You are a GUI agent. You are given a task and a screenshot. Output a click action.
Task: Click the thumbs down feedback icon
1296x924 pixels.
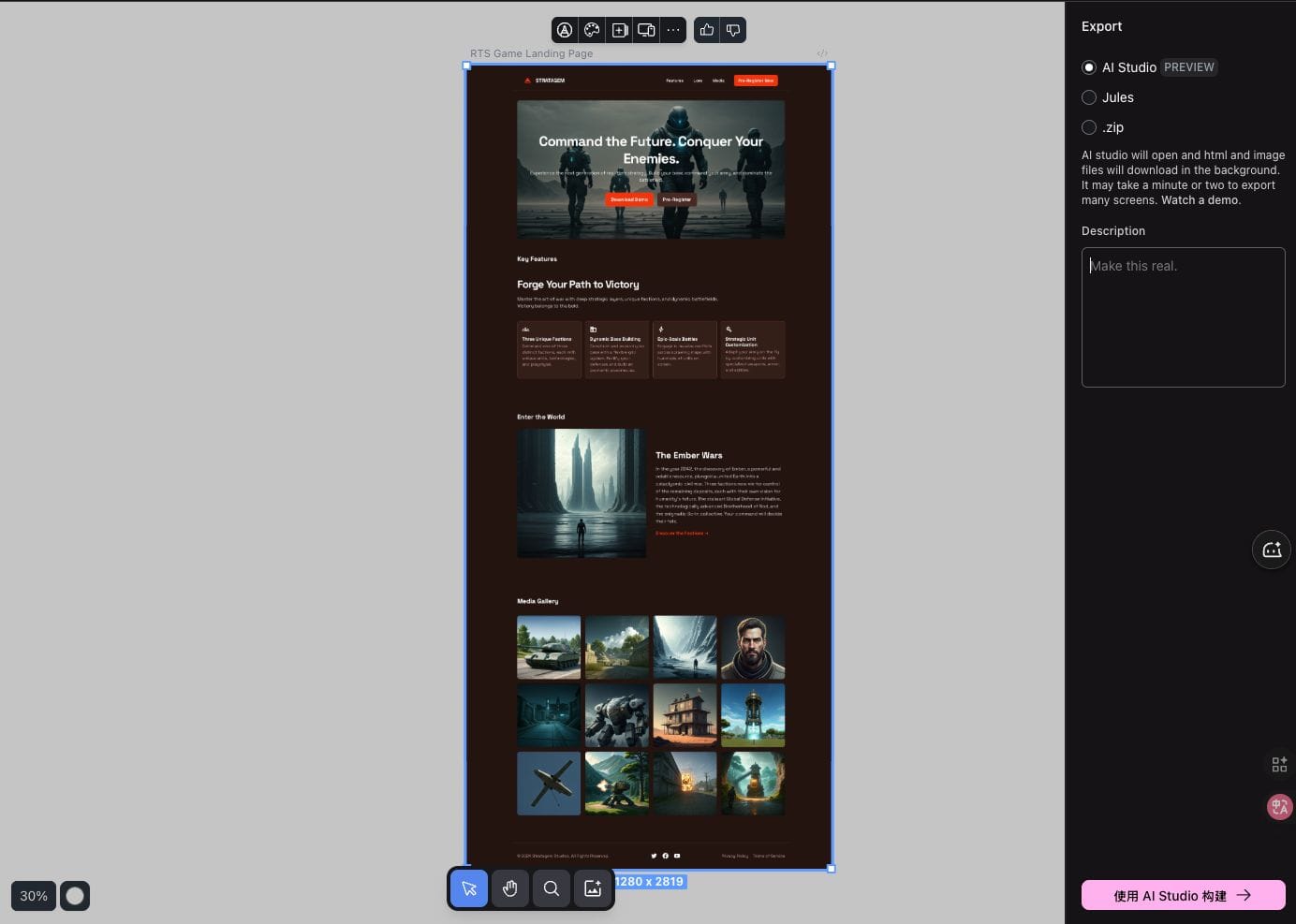tap(733, 30)
